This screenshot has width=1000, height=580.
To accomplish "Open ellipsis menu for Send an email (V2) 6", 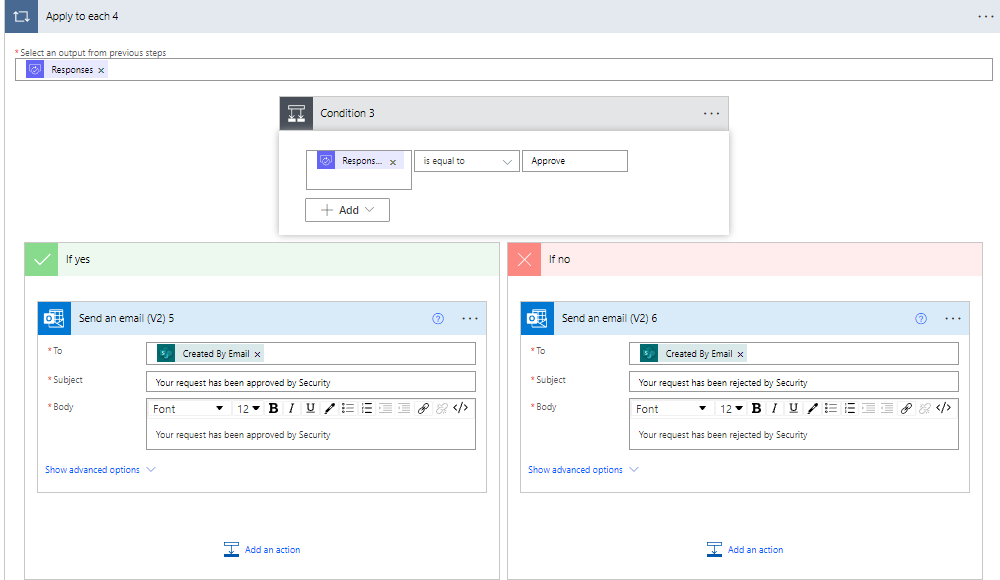I will click(953, 318).
